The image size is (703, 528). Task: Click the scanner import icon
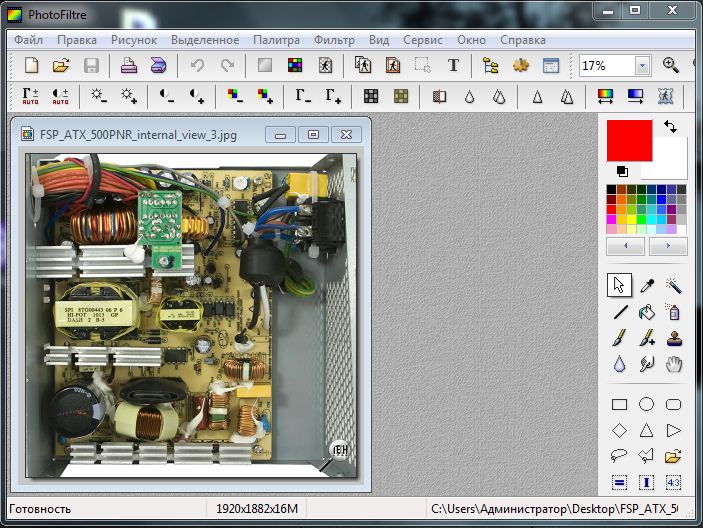click(x=158, y=65)
